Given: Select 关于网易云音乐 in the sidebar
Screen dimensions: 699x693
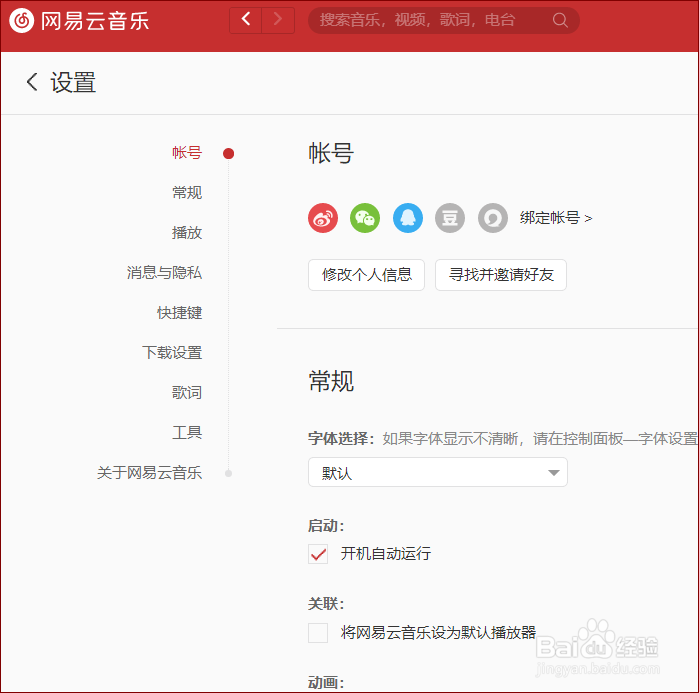Looking at the screenshot, I should click(149, 472).
